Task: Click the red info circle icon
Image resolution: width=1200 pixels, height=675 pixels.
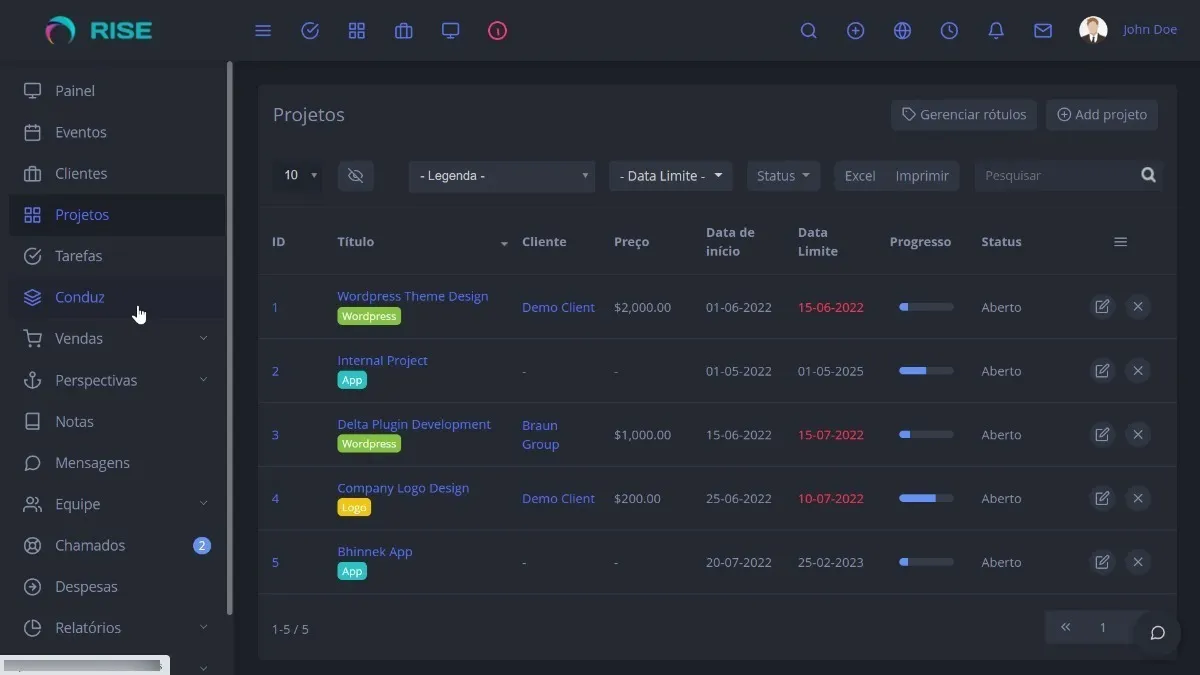Action: pyautogui.click(x=498, y=31)
